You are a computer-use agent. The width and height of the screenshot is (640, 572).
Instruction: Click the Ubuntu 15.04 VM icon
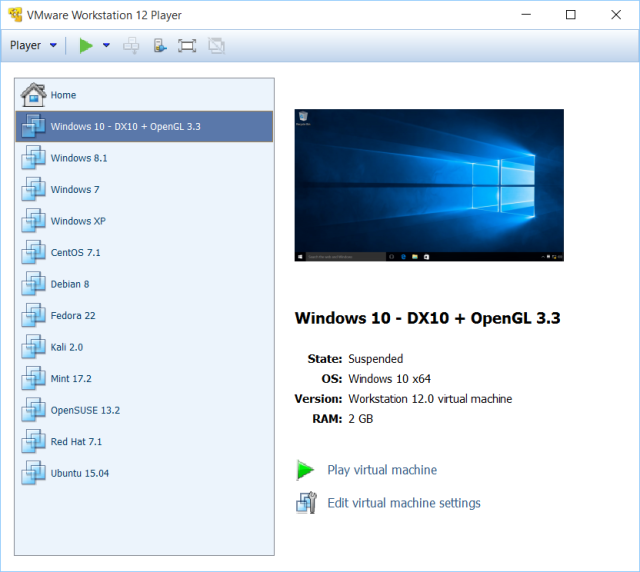point(34,473)
